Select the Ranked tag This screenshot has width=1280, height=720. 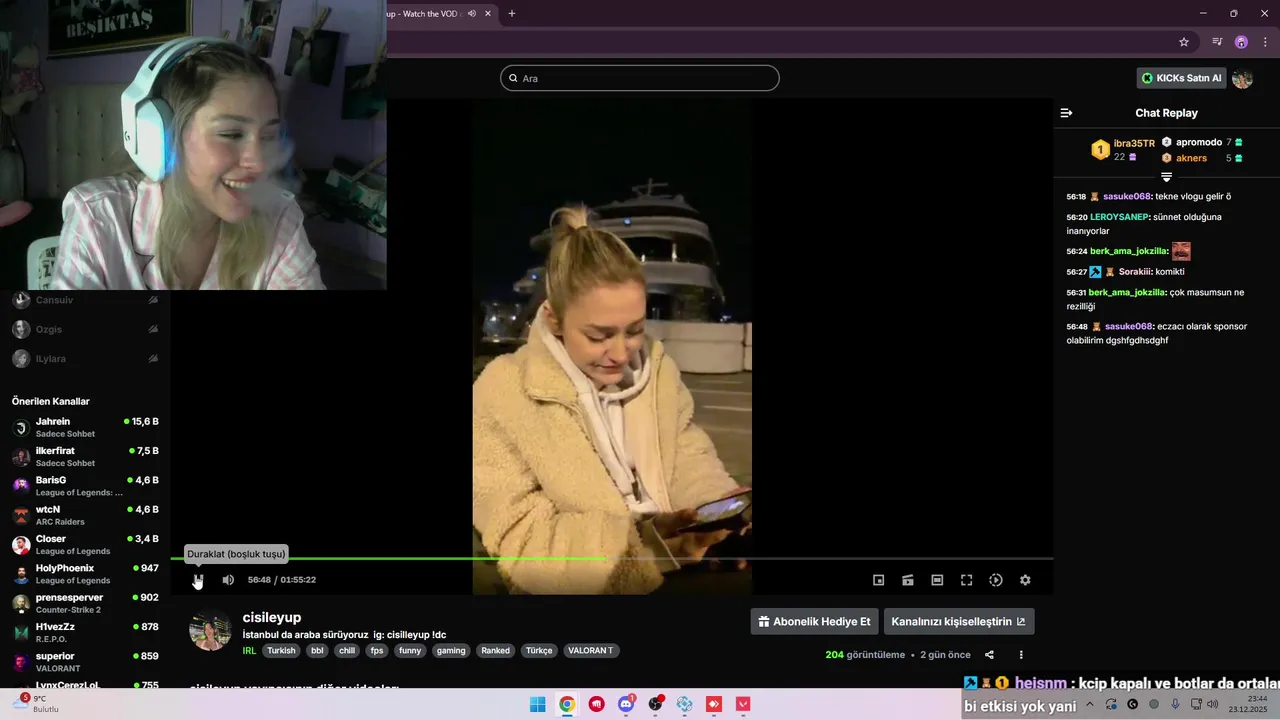click(x=496, y=650)
